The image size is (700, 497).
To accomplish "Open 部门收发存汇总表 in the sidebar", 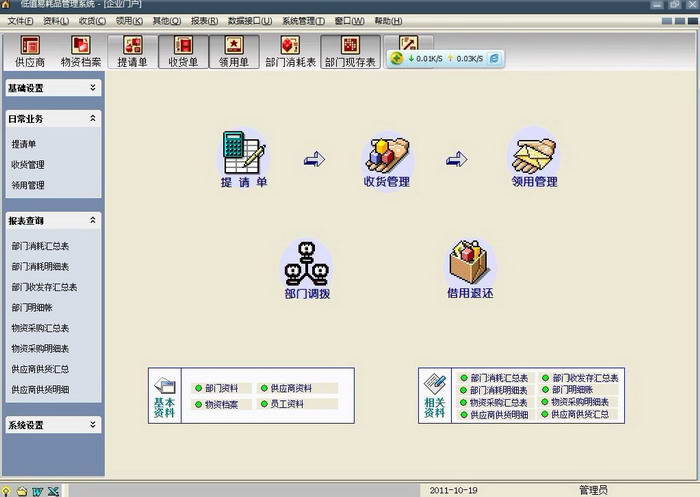I will (44, 287).
